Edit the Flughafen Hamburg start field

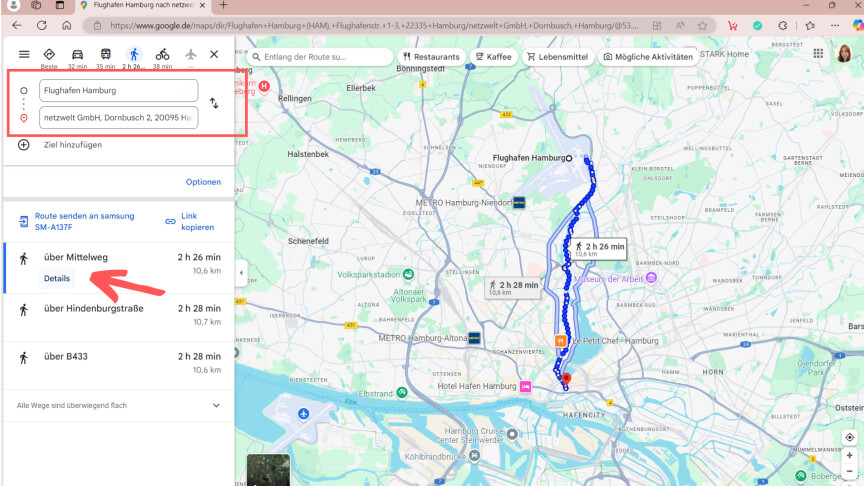(118, 90)
